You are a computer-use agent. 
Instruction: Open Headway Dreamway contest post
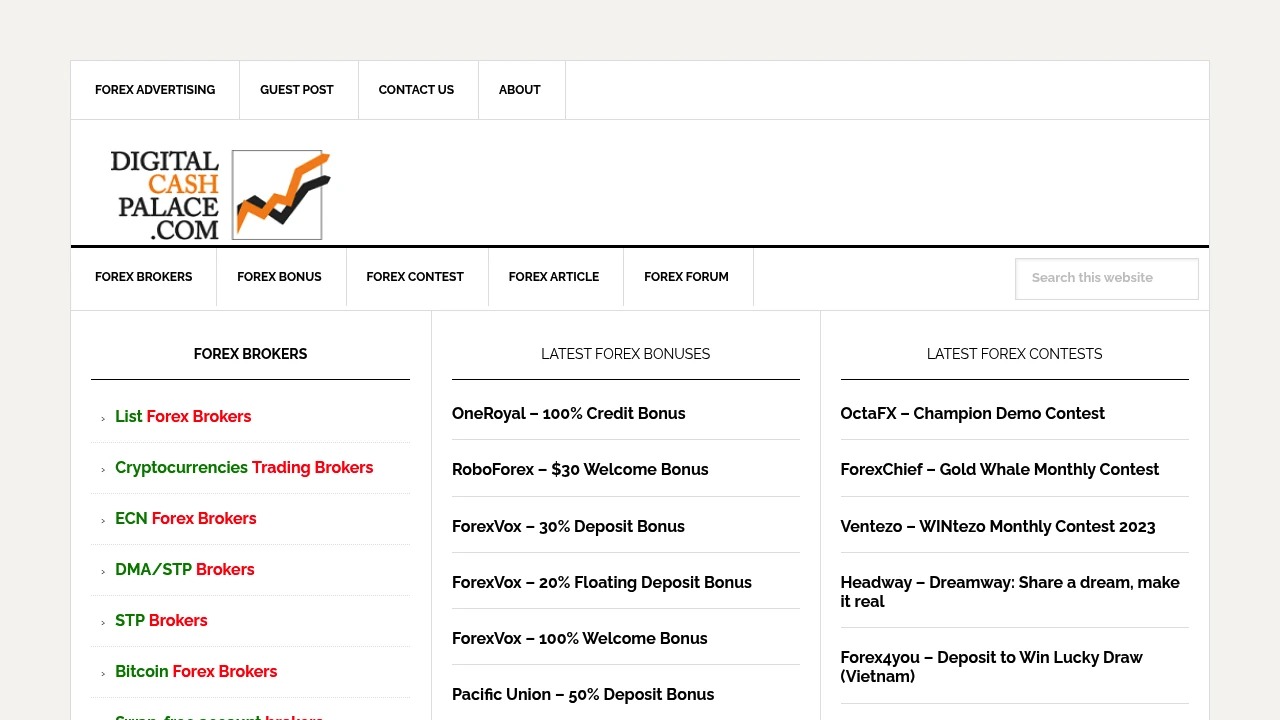(1010, 592)
